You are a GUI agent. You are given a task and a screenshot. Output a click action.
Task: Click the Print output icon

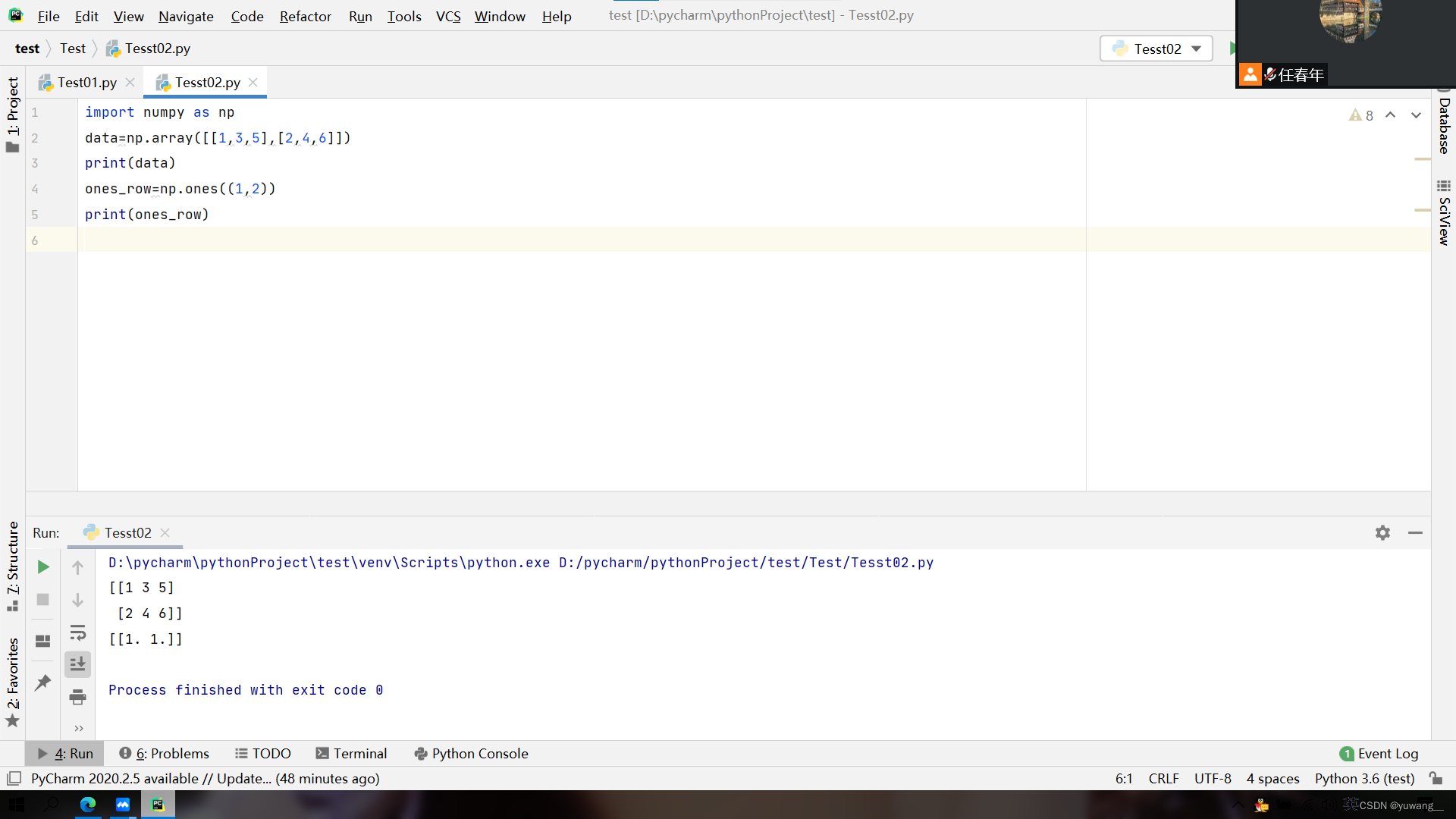coord(77,697)
